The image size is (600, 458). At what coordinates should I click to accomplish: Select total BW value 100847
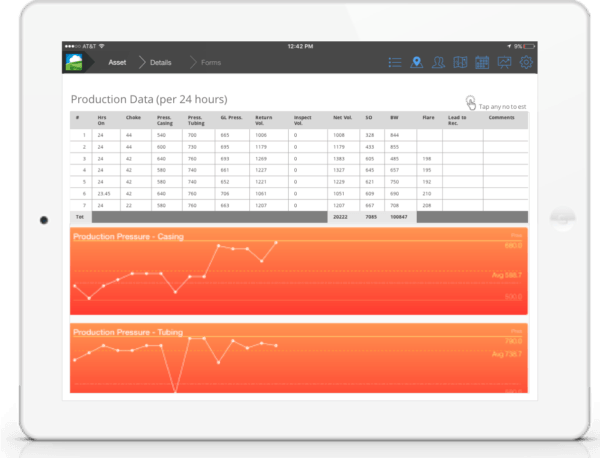399,217
